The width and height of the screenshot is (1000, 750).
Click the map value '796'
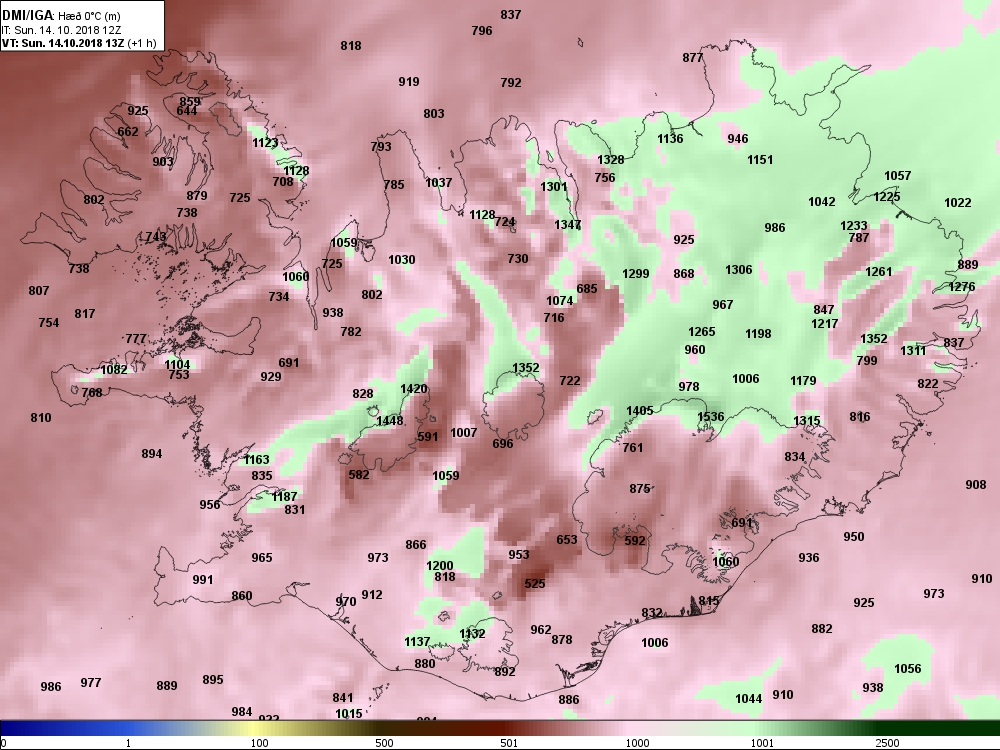[x=482, y=30]
